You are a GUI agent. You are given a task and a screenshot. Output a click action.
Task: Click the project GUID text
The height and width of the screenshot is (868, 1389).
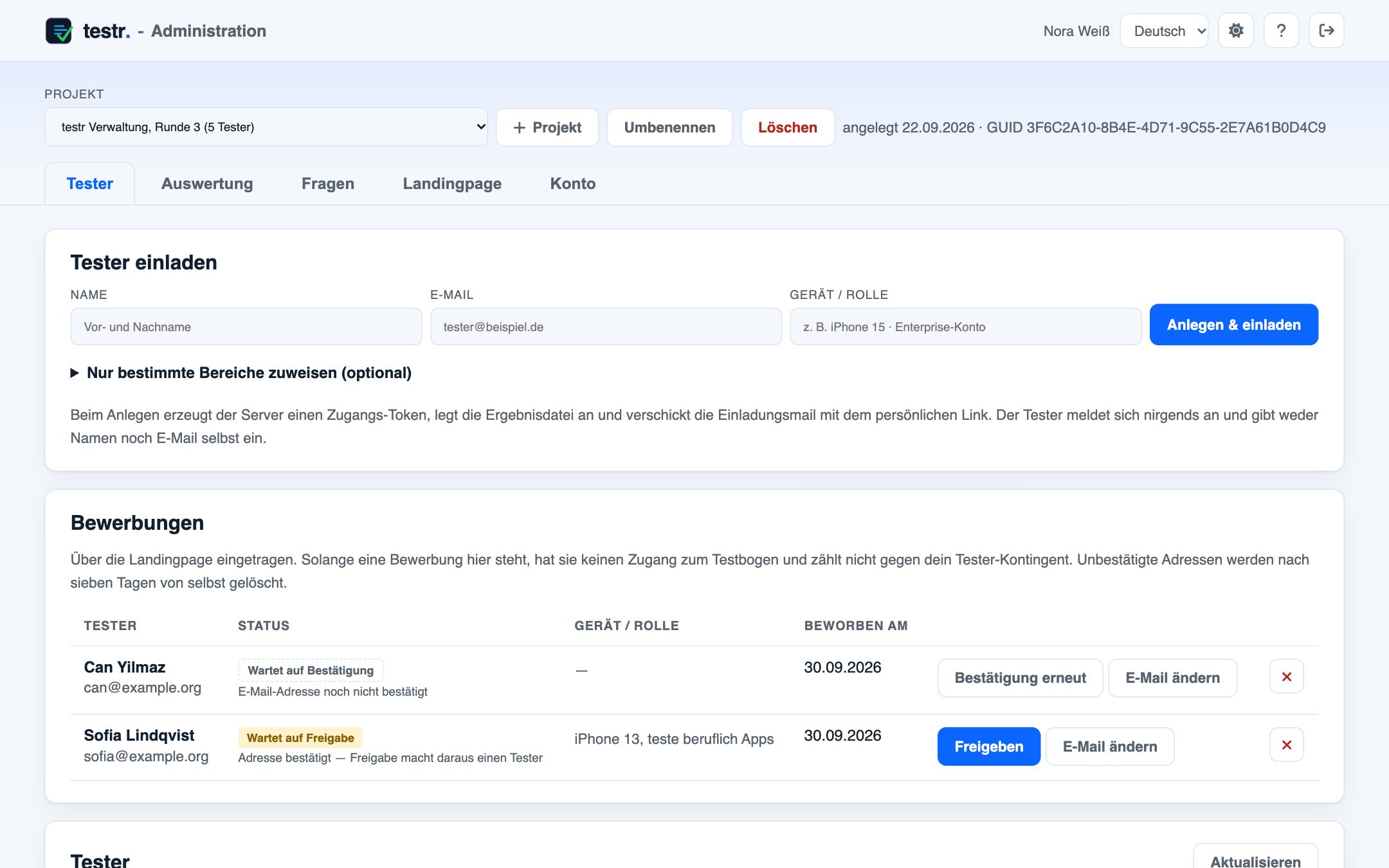pyautogui.click(x=1156, y=127)
